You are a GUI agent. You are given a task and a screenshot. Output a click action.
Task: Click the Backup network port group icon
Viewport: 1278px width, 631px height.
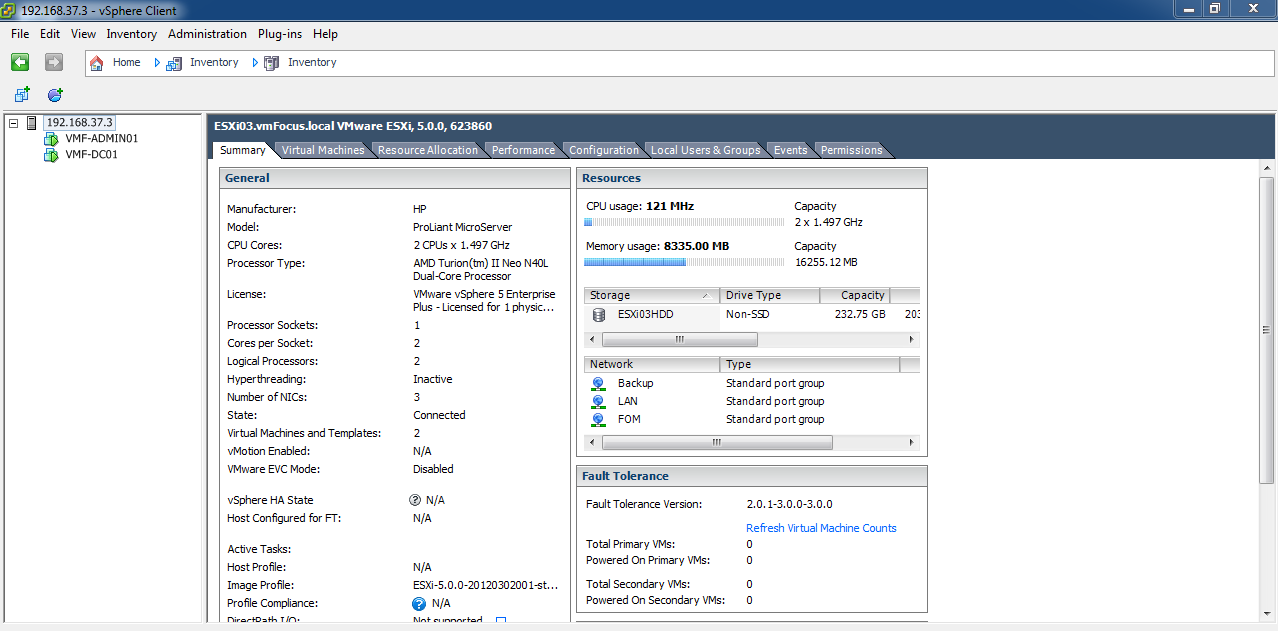click(598, 383)
